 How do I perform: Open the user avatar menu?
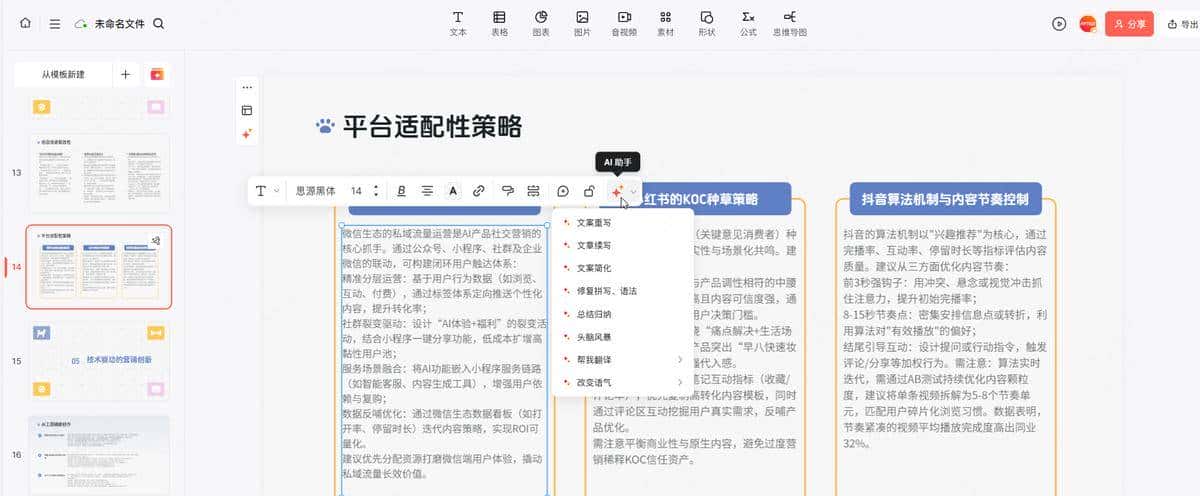[1088, 23]
